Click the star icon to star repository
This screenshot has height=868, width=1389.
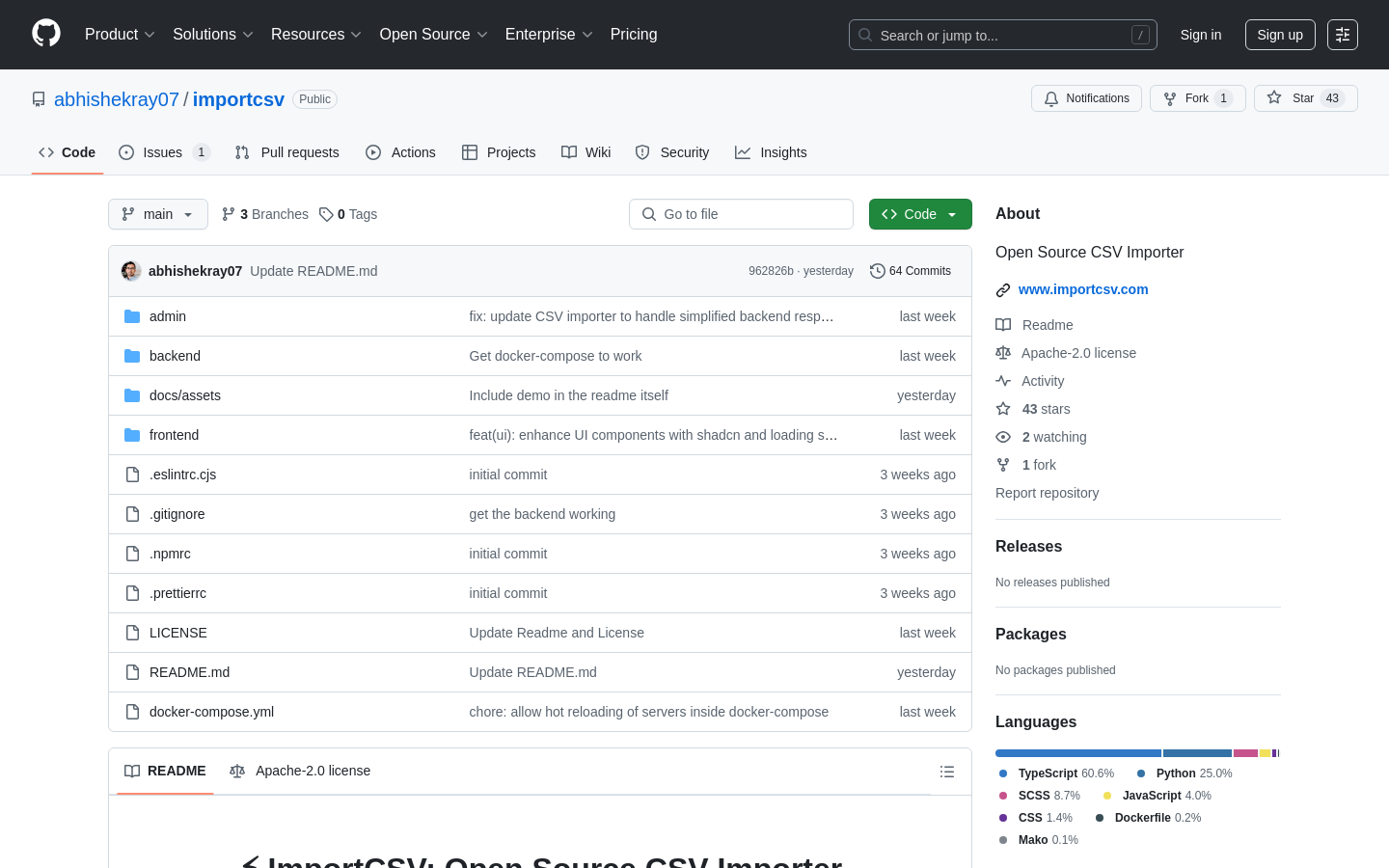(x=1274, y=98)
